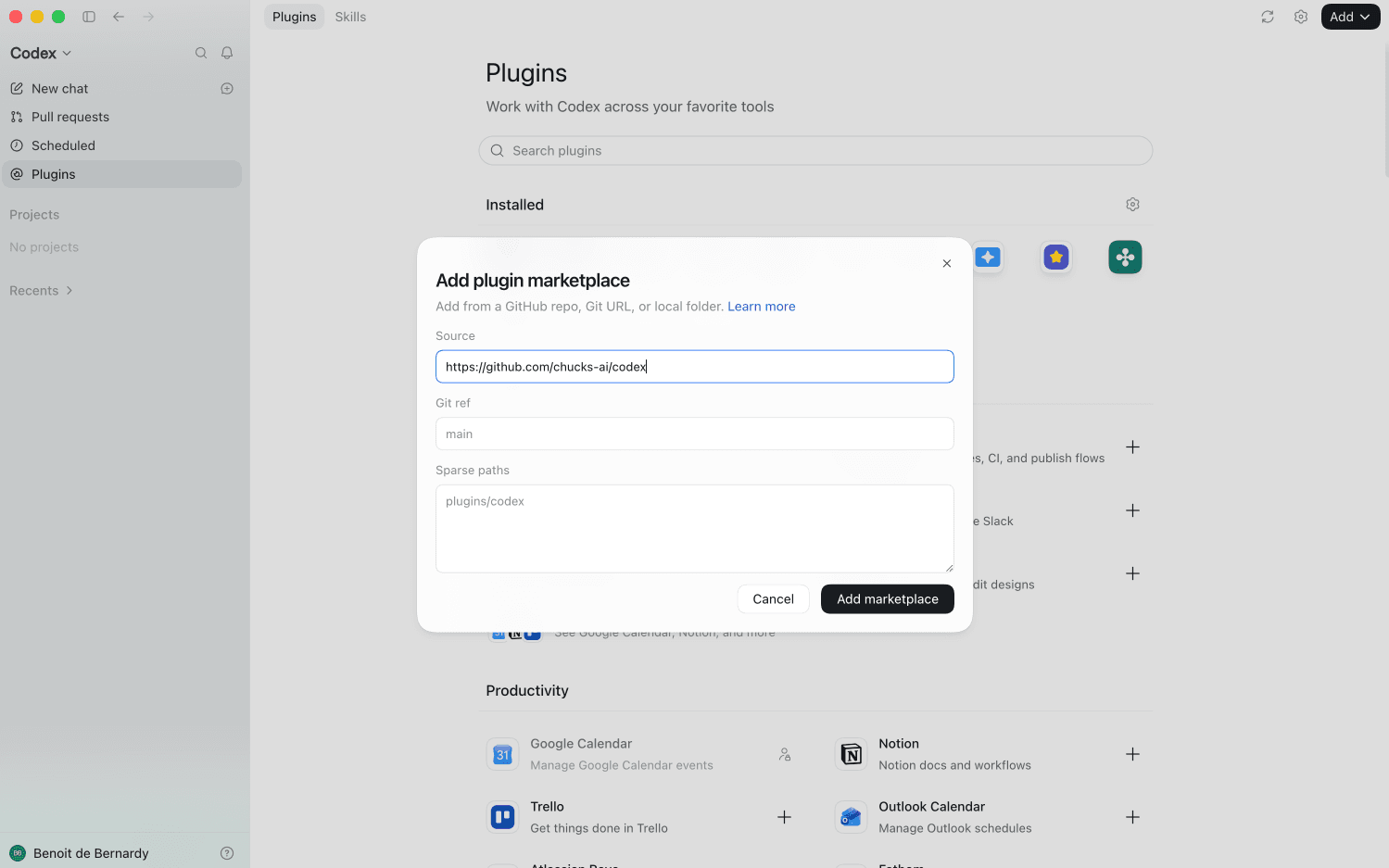The image size is (1389, 868).
Task: Focus the Search plugins field
Action: [815, 151]
